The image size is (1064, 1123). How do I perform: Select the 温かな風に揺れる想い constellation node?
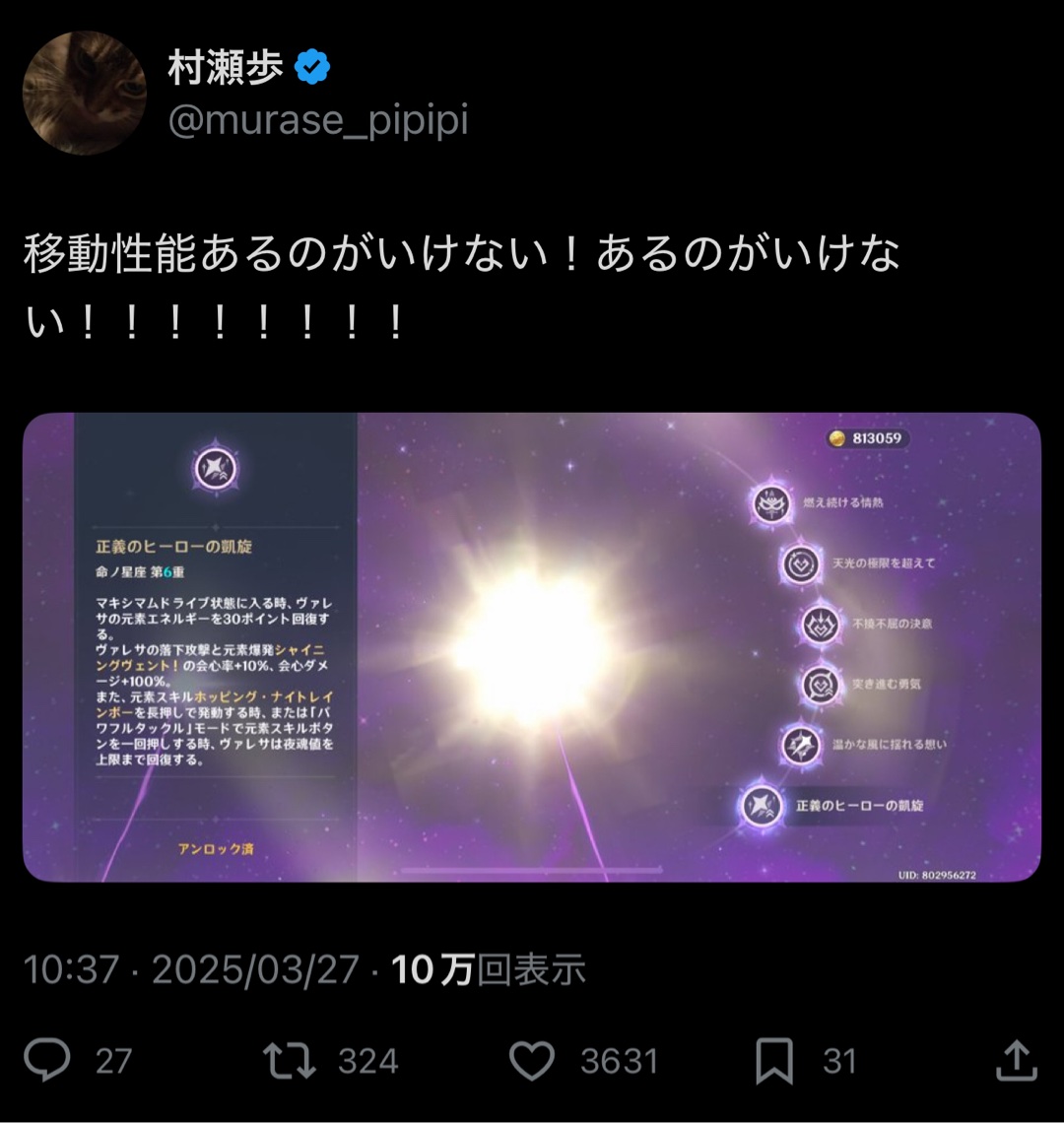pos(800,745)
